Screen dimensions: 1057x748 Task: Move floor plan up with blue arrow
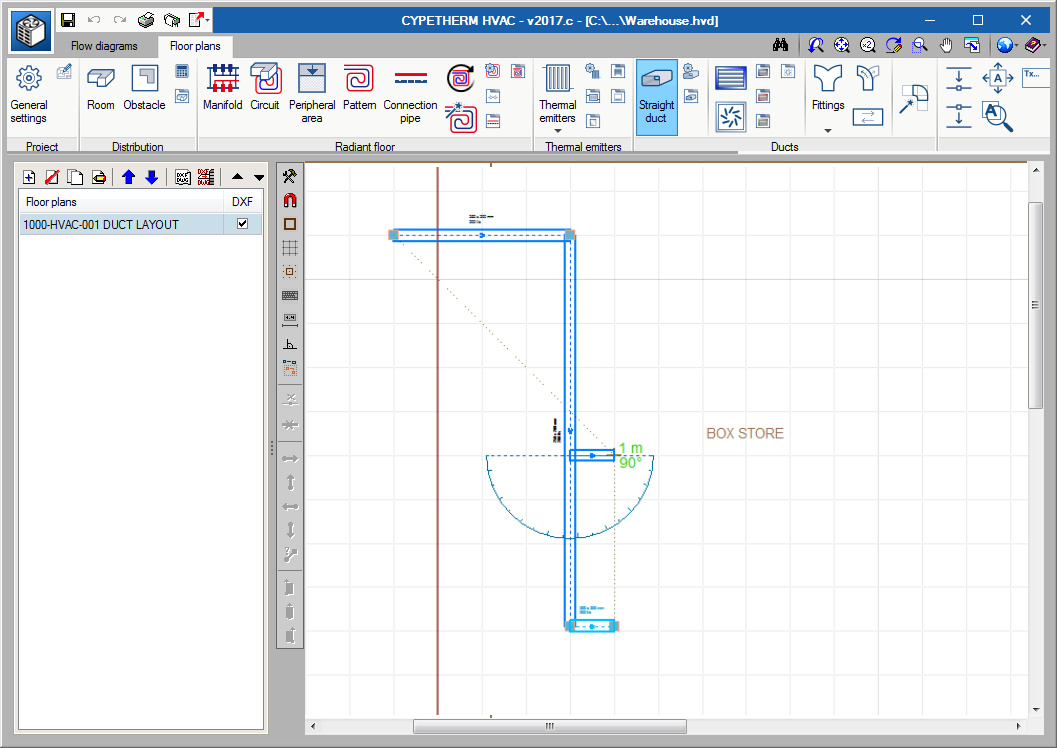128,177
